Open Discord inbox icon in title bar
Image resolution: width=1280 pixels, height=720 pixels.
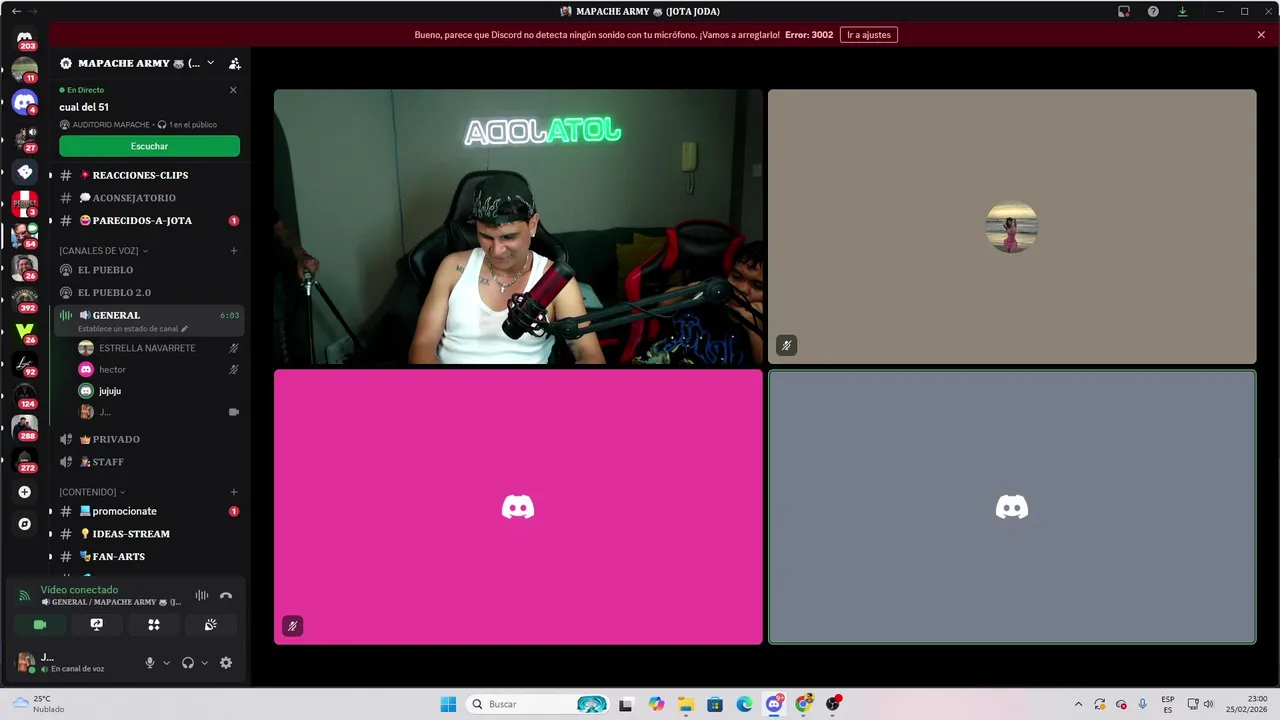click(x=1124, y=11)
